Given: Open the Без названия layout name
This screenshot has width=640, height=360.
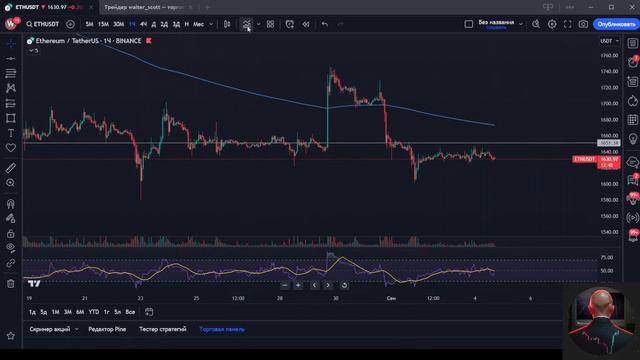Looking at the screenshot, I should tap(496, 22).
